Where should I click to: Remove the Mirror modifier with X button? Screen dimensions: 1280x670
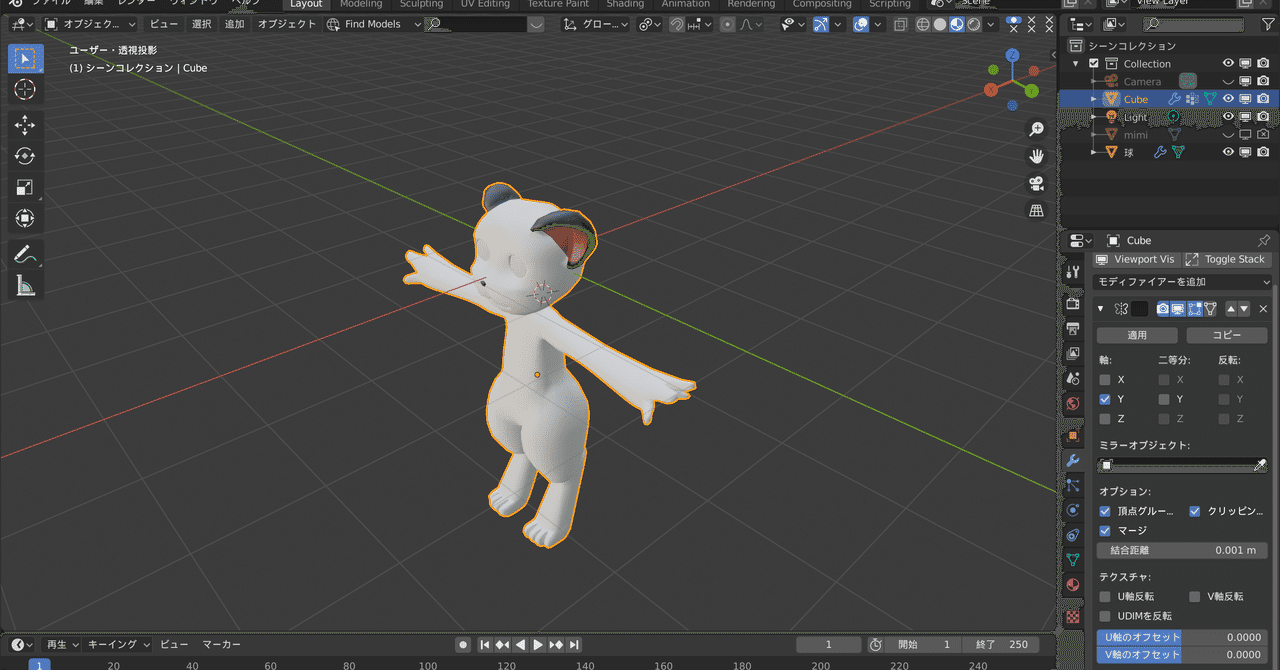point(1263,309)
